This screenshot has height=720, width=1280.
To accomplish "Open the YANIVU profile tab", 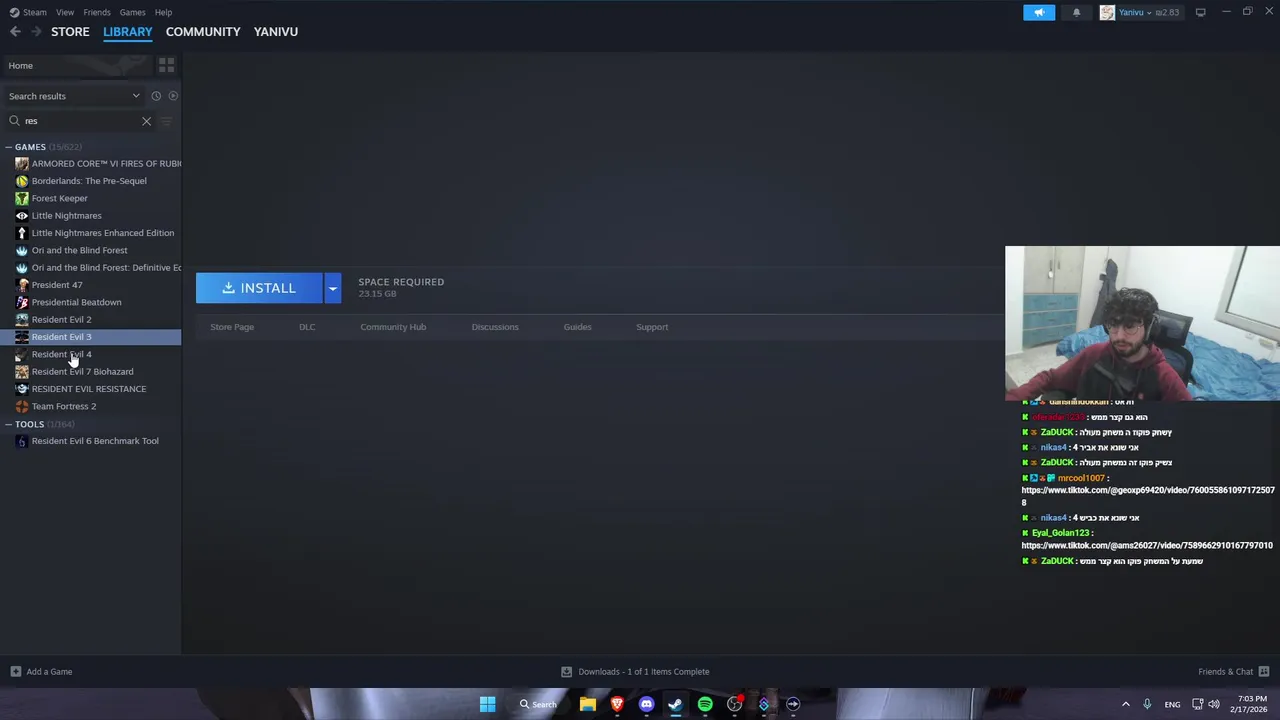I will click(276, 31).
